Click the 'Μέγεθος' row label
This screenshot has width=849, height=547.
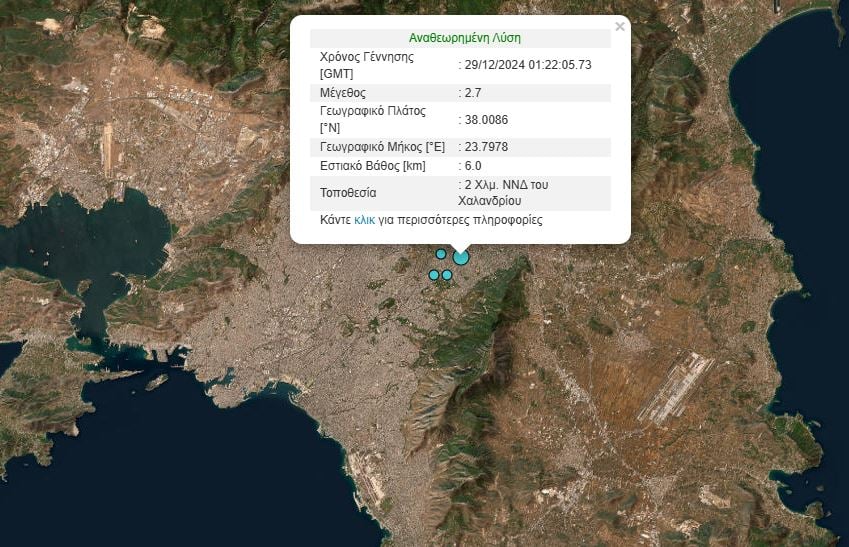click(343, 92)
